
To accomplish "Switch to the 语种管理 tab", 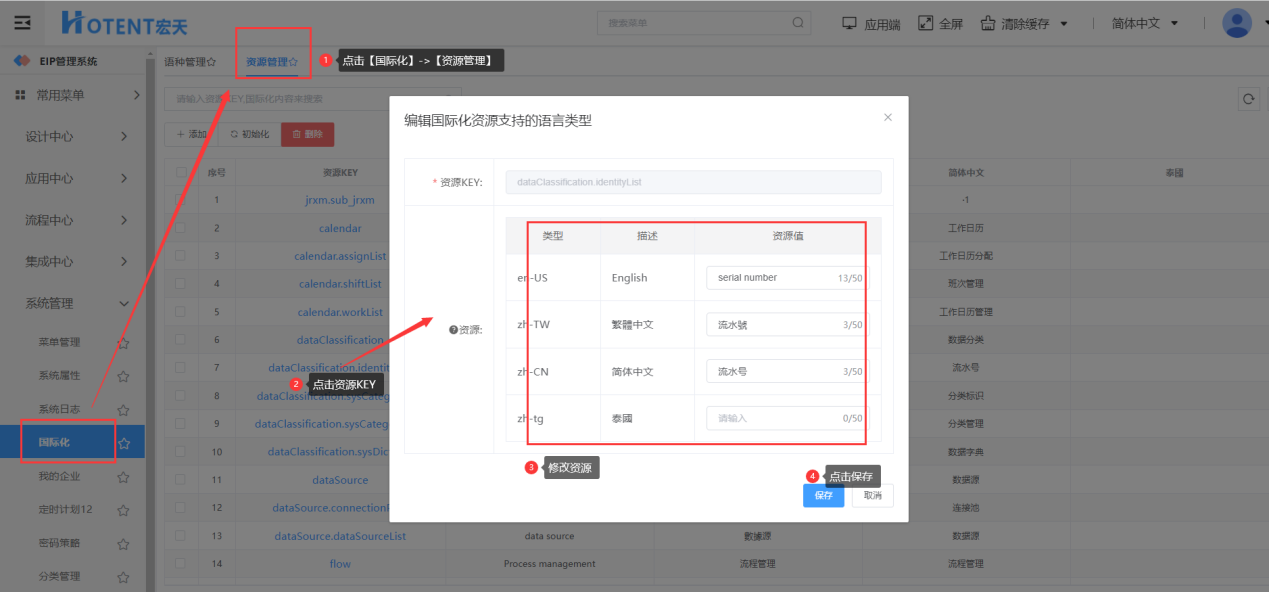I will pyautogui.click(x=189, y=62).
